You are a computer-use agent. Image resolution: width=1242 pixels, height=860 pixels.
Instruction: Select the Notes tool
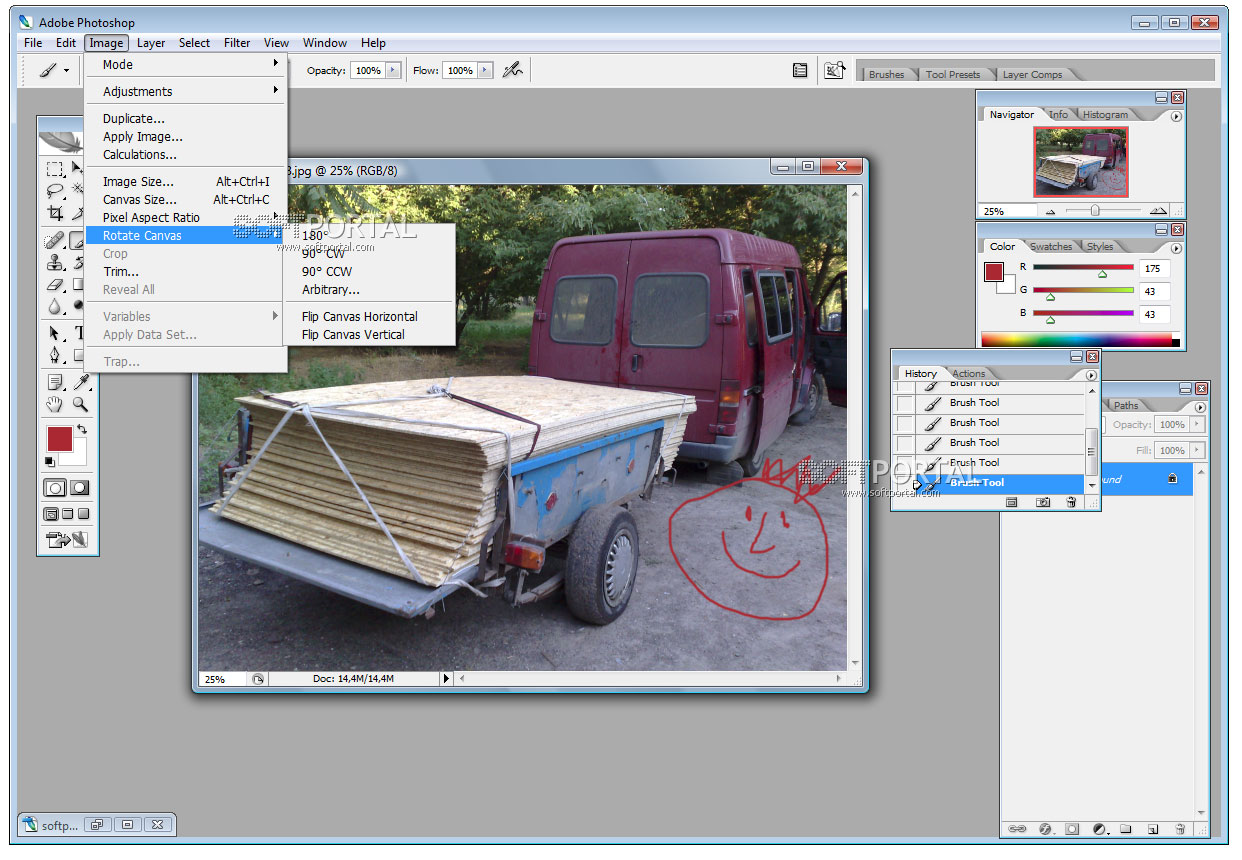tap(56, 382)
